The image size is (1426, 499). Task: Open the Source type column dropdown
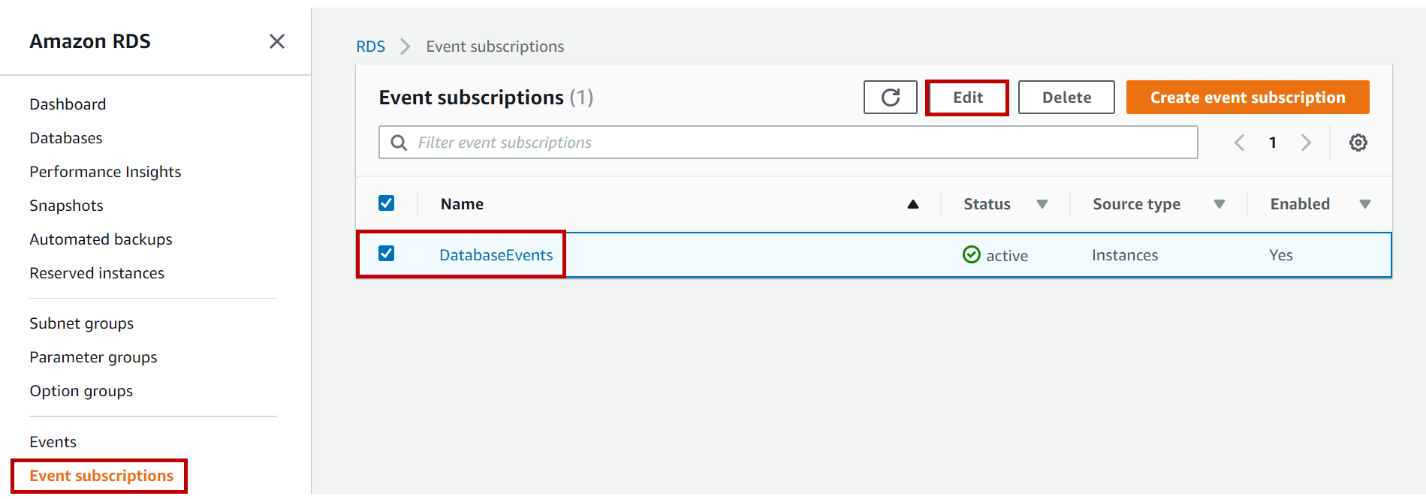click(x=1219, y=204)
